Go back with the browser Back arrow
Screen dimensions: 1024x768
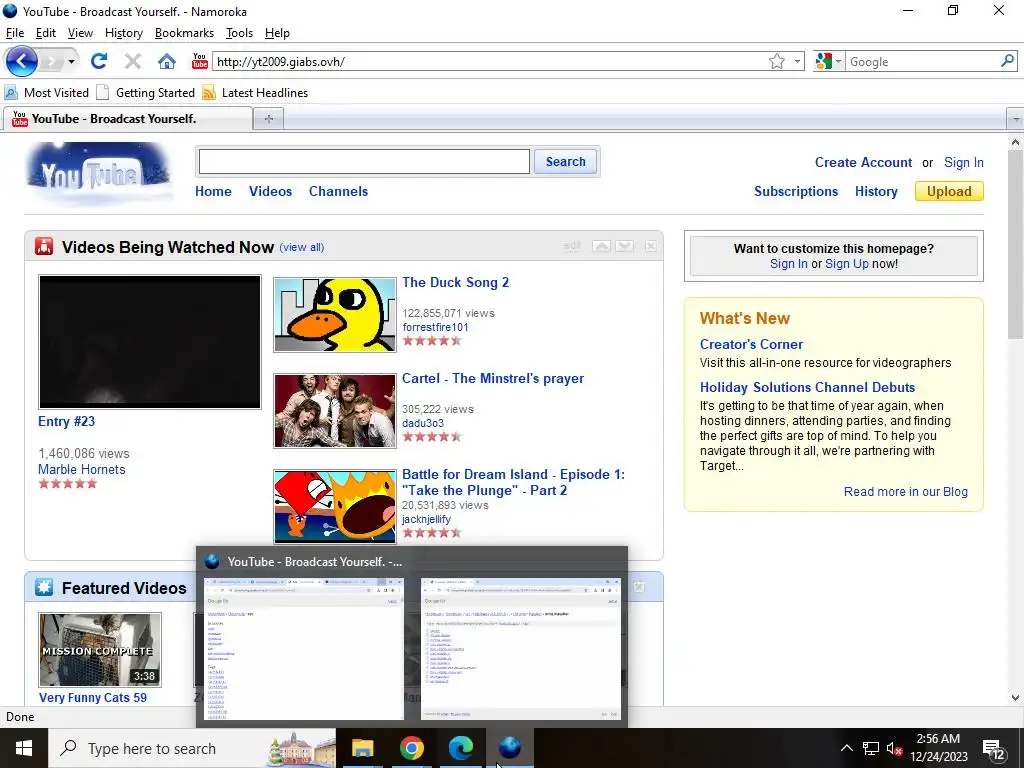[22, 61]
